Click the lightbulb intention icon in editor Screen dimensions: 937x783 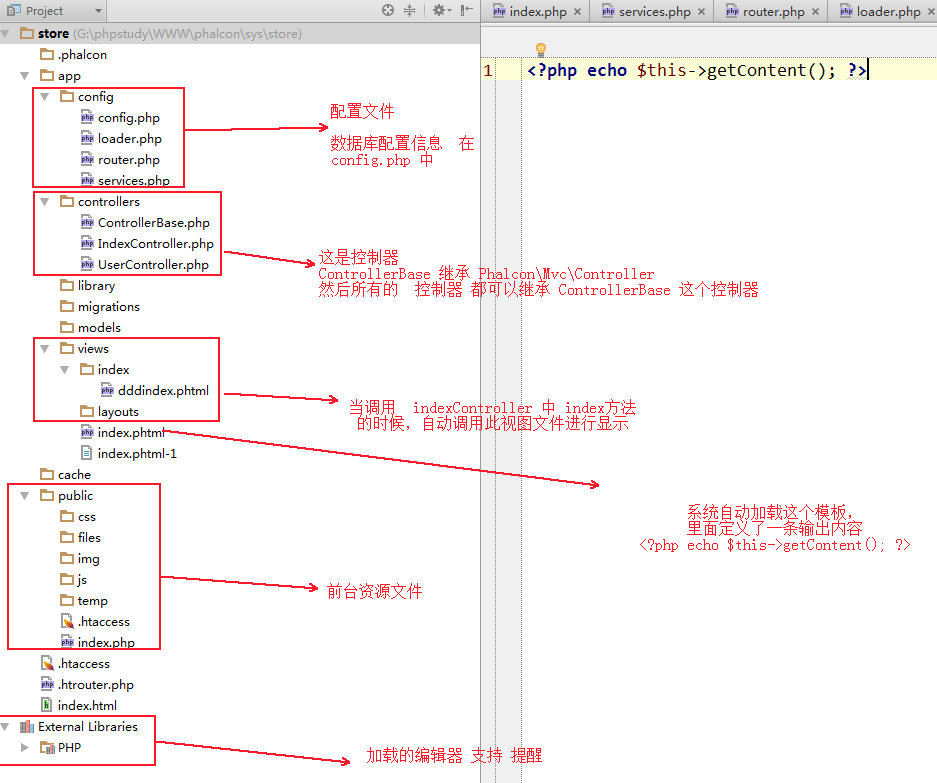pos(541,49)
